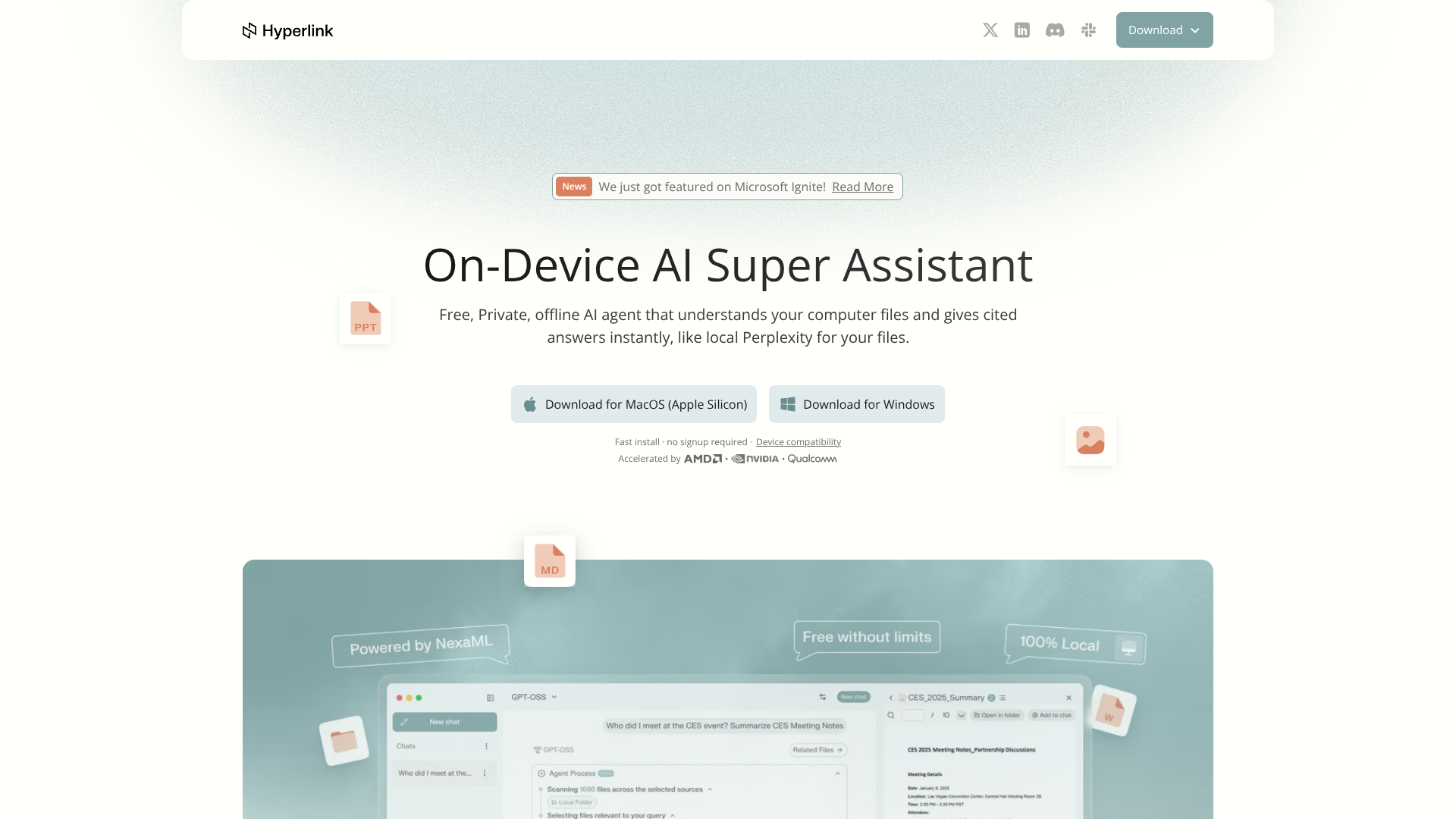
Task: Open the Who did I meet chat
Action: coord(435,773)
